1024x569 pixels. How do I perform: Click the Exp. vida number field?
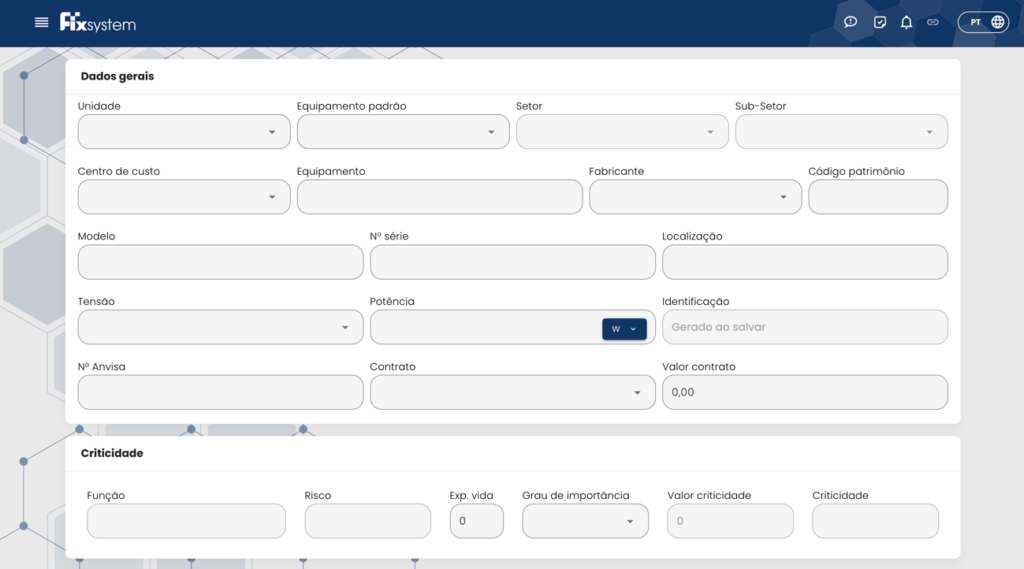point(476,521)
